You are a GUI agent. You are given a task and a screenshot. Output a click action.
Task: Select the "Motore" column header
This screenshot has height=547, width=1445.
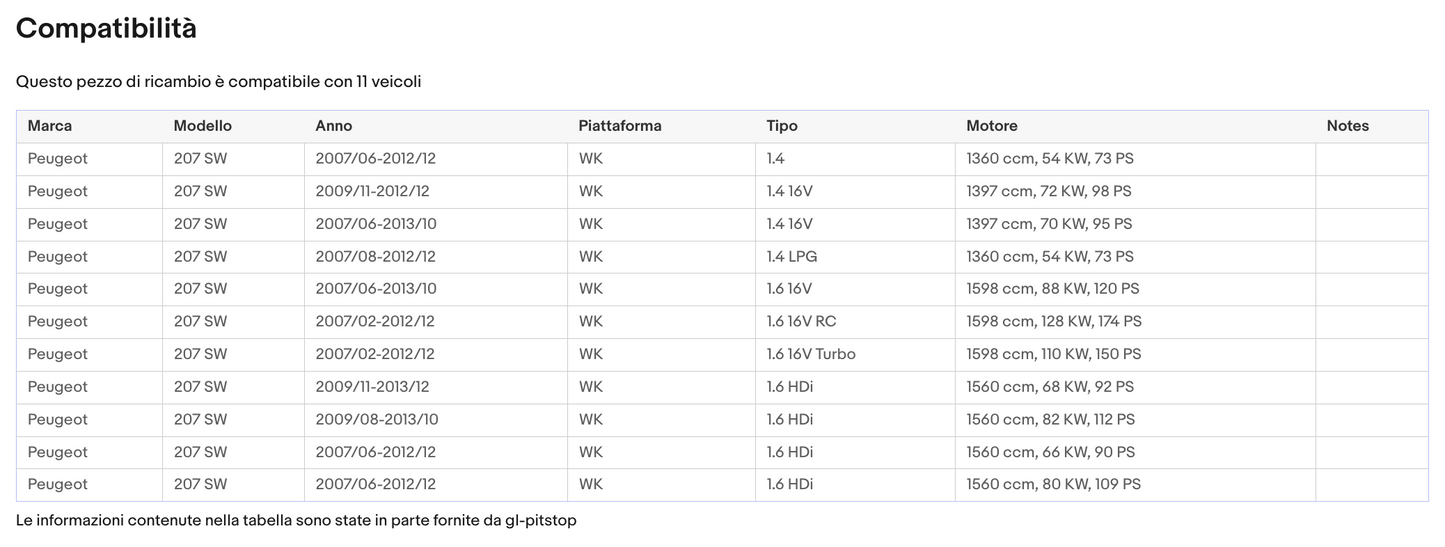(x=992, y=126)
